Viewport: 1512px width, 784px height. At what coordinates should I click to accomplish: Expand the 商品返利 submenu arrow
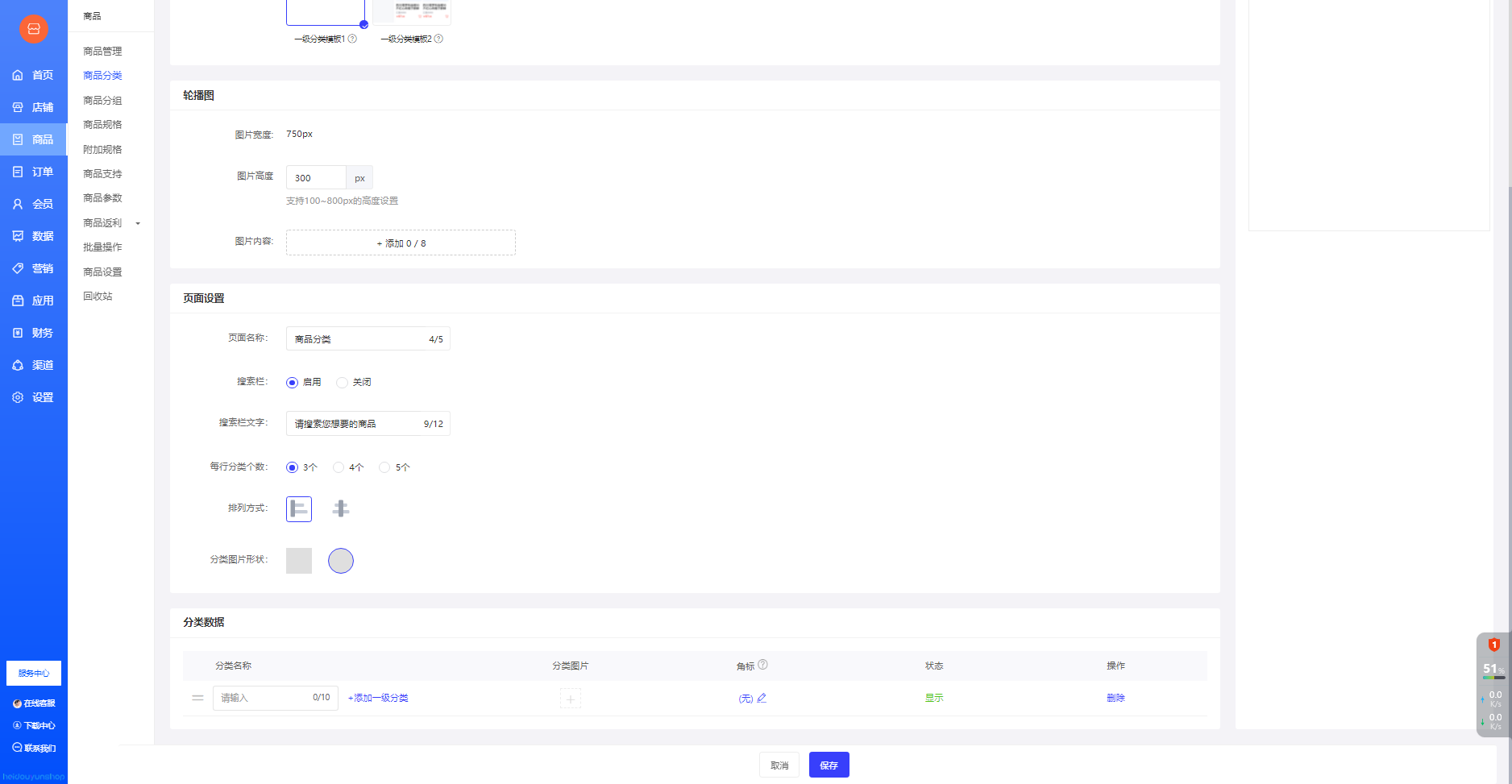point(138,223)
